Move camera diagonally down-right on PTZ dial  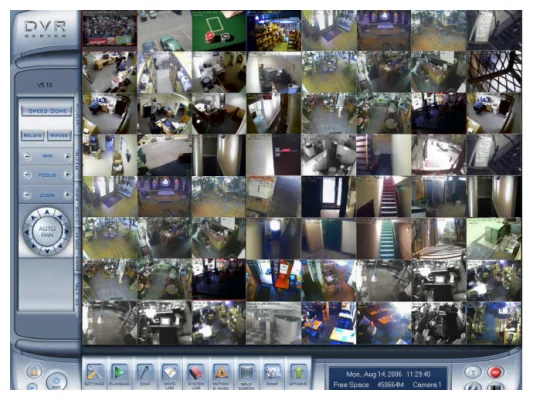(61, 246)
